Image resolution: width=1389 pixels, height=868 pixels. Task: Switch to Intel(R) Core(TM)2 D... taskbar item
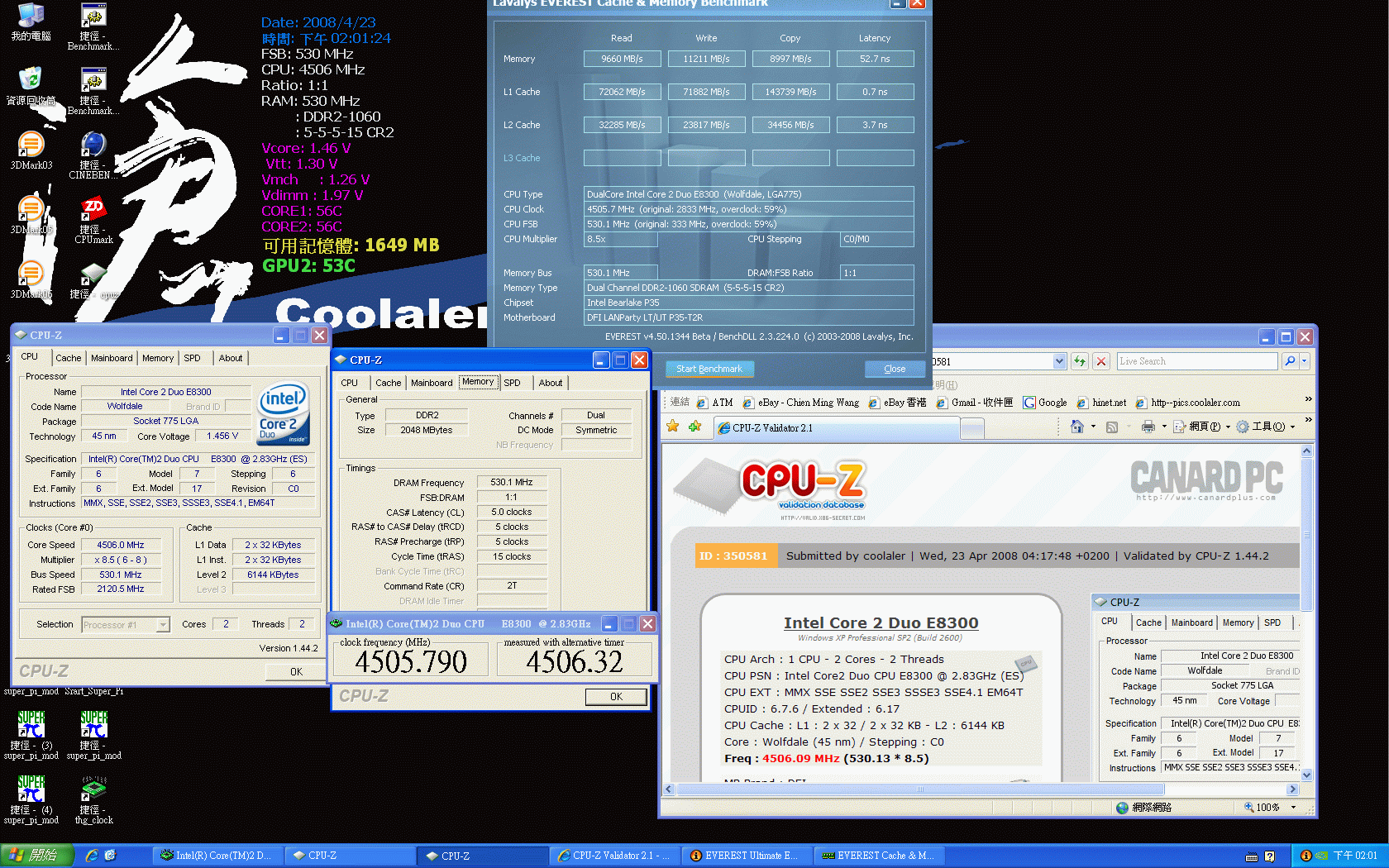[x=217, y=856]
